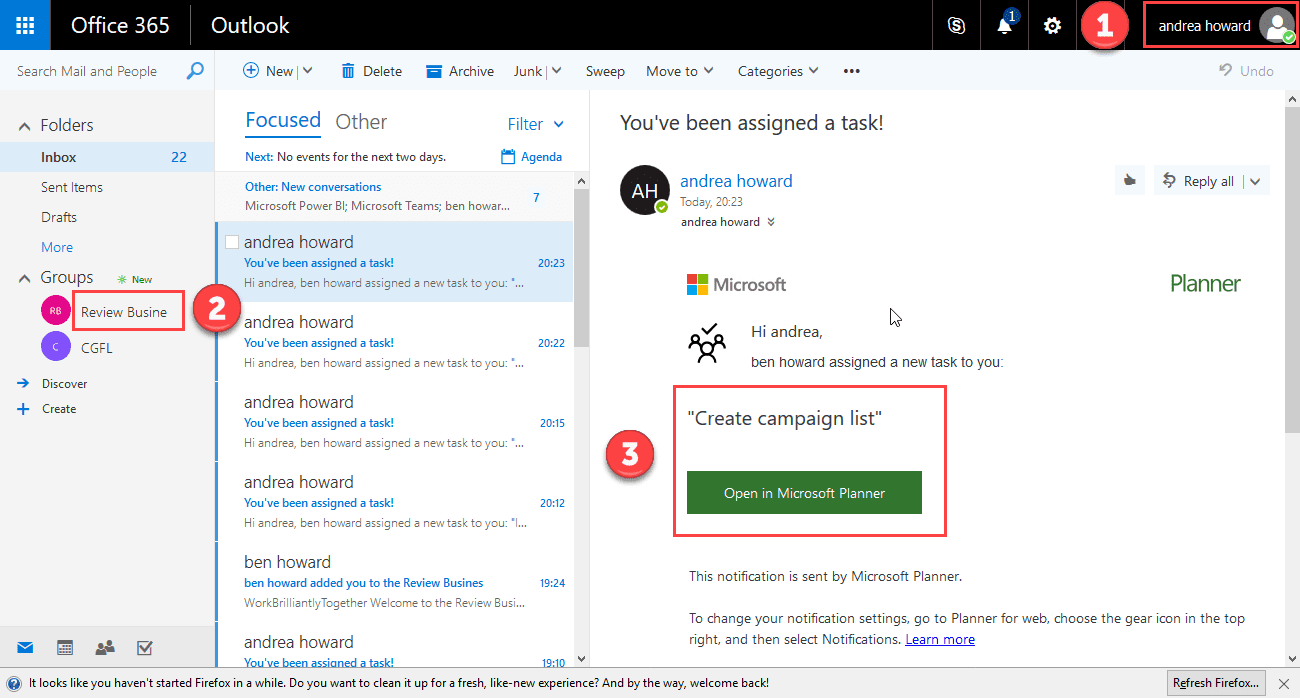Image resolution: width=1300 pixels, height=698 pixels.
Task: Open the more actions ellipsis
Action: (852, 71)
